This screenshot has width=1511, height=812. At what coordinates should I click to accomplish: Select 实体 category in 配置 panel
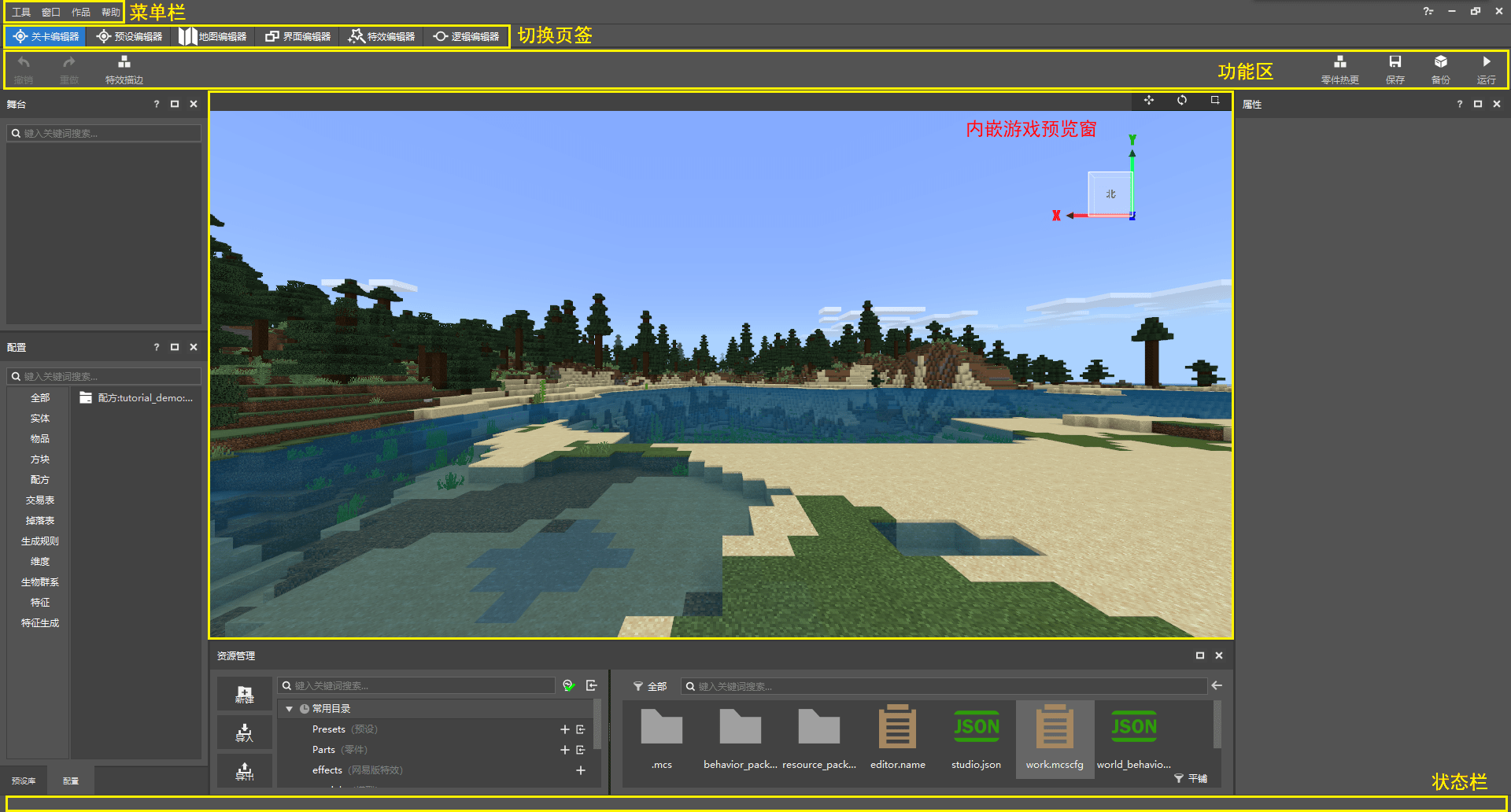(40, 419)
